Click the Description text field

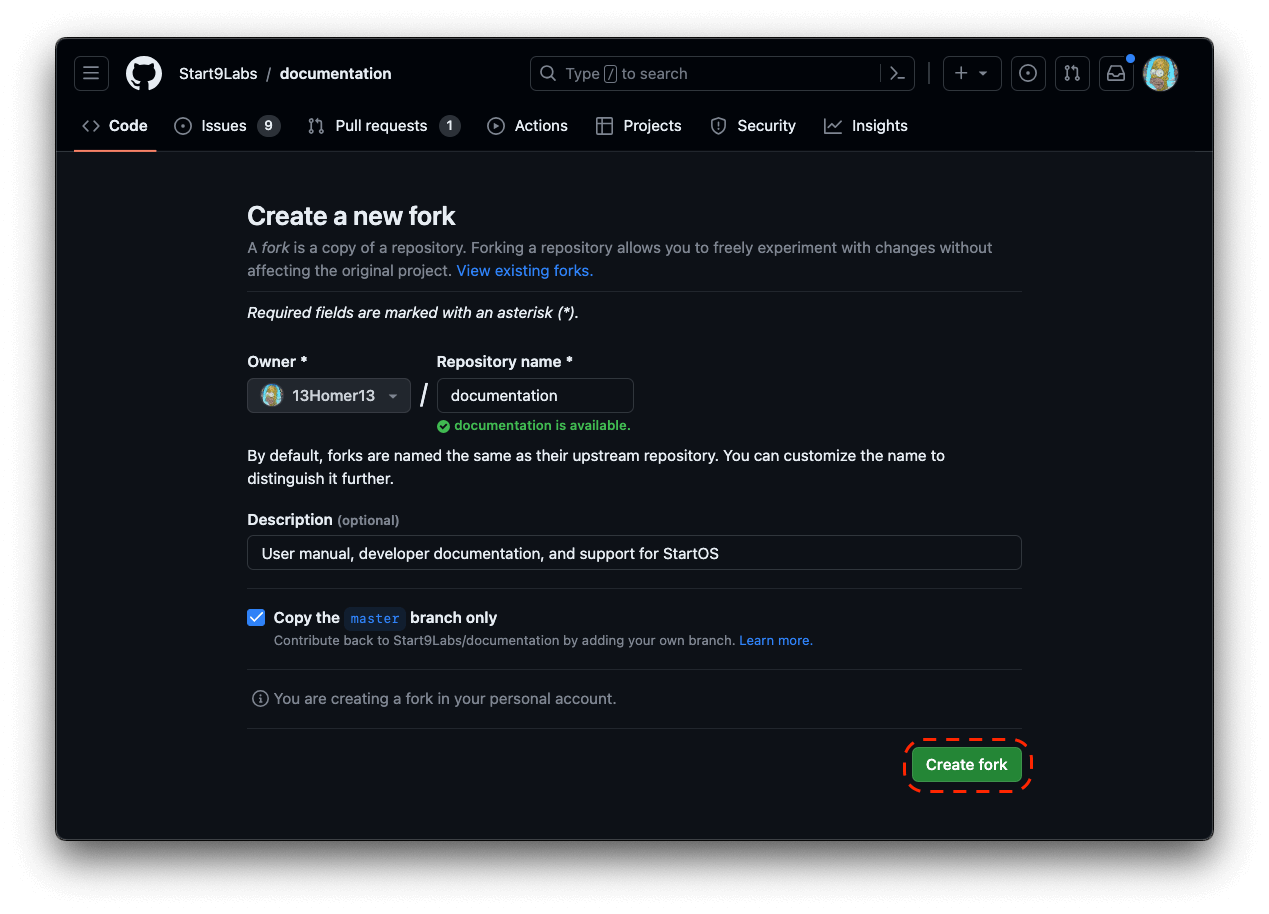634,553
